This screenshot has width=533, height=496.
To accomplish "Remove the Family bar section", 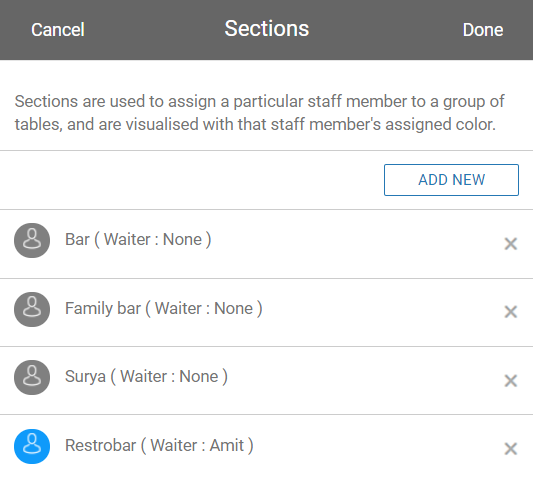I will coord(511,312).
